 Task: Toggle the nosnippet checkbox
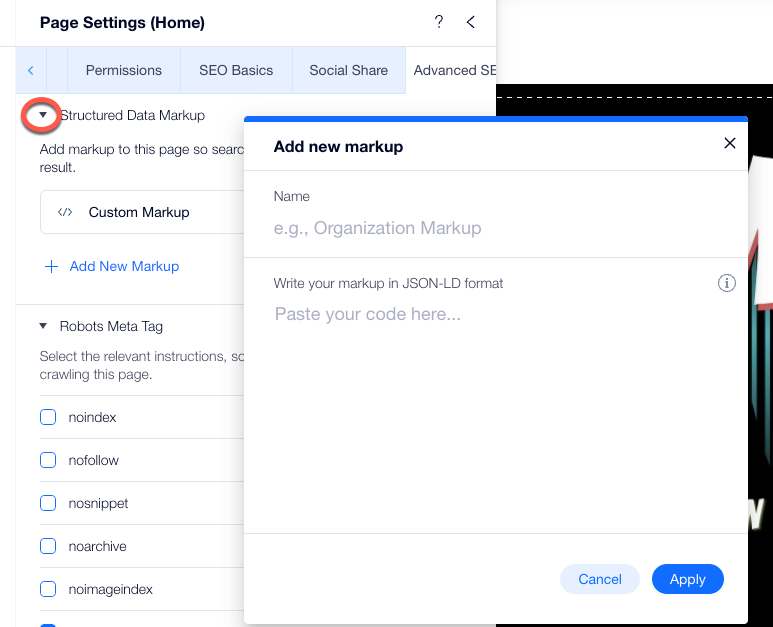coord(48,503)
